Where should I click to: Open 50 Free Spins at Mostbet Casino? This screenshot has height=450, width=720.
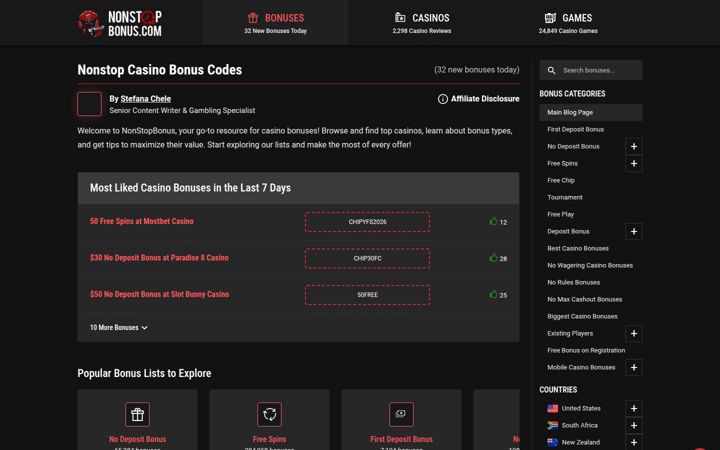coord(141,221)
